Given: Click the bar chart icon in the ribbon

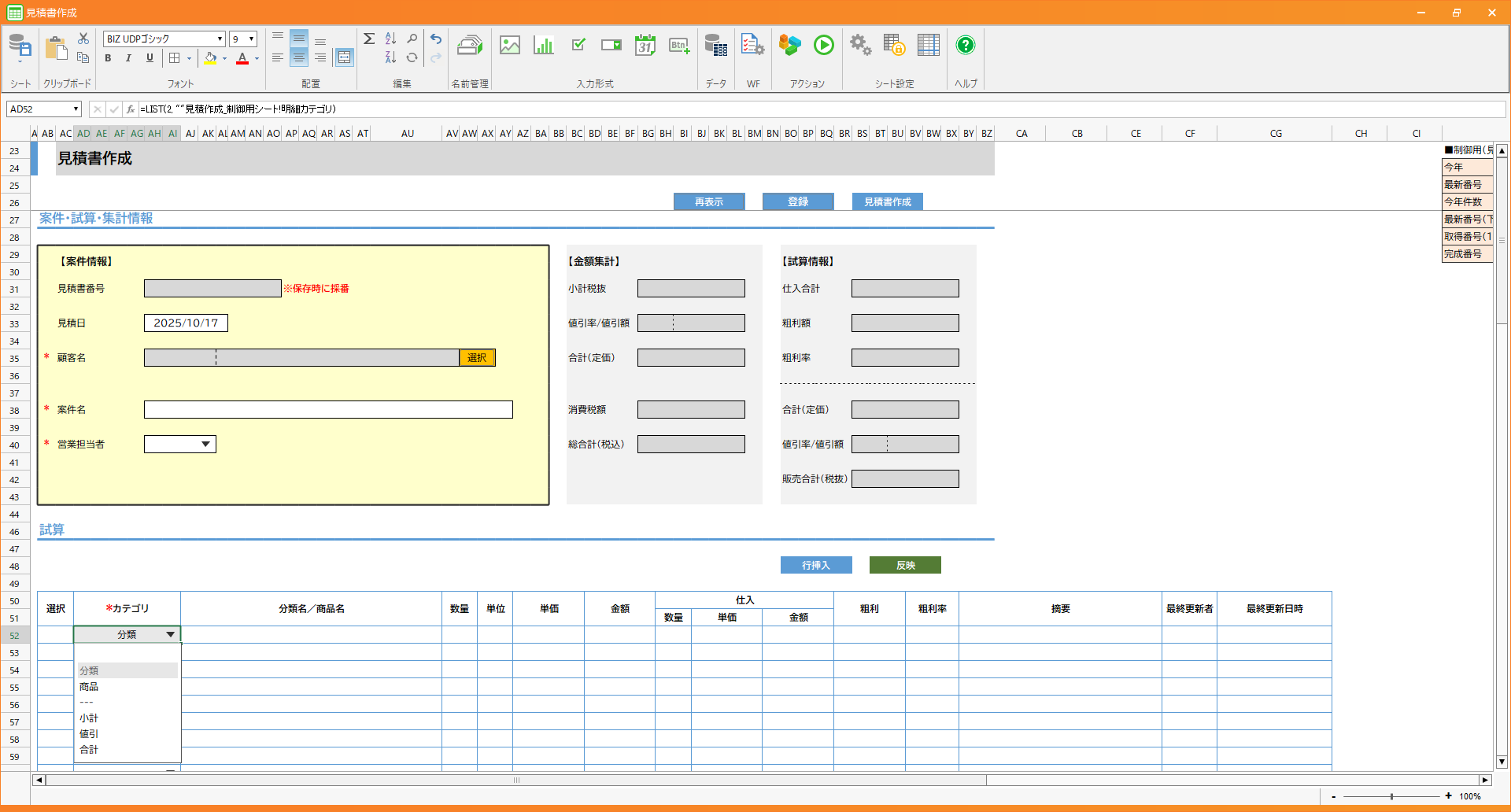Looking at the screenshot, I should (543, 46).
